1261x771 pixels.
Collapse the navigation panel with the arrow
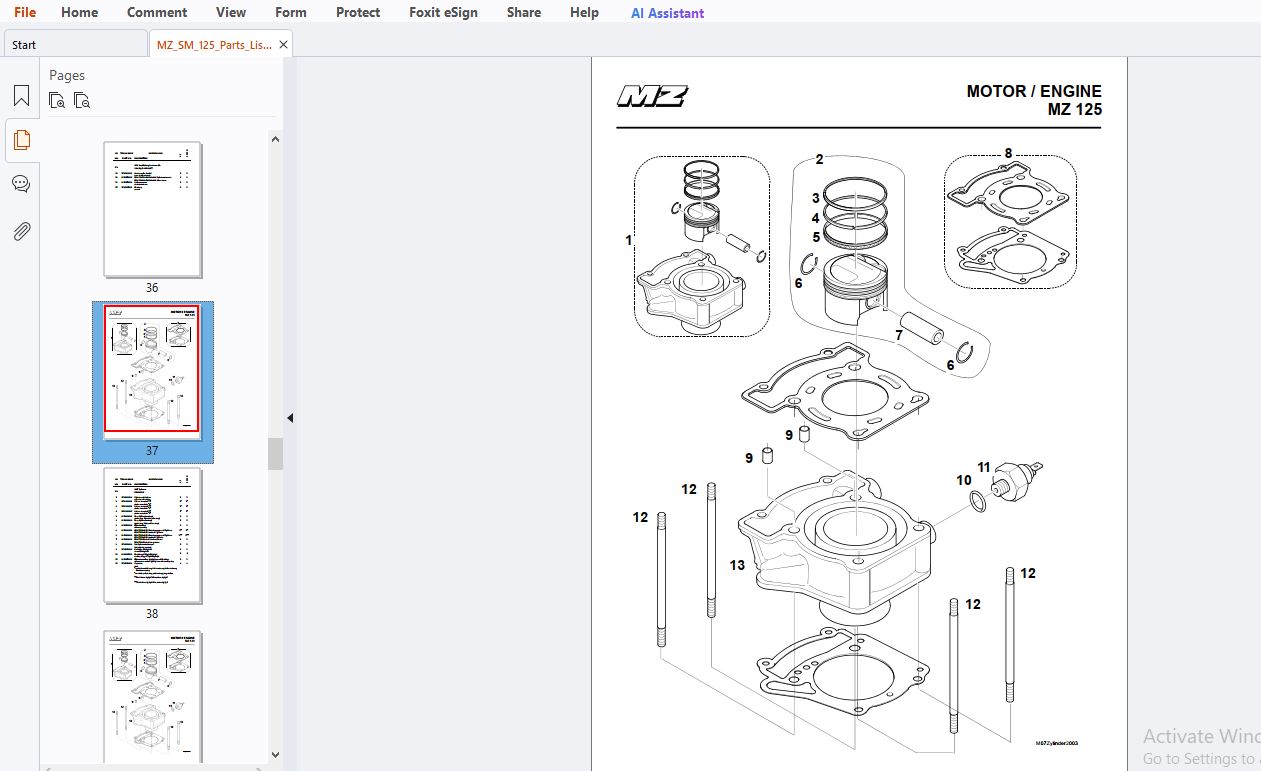coord(290,418)
